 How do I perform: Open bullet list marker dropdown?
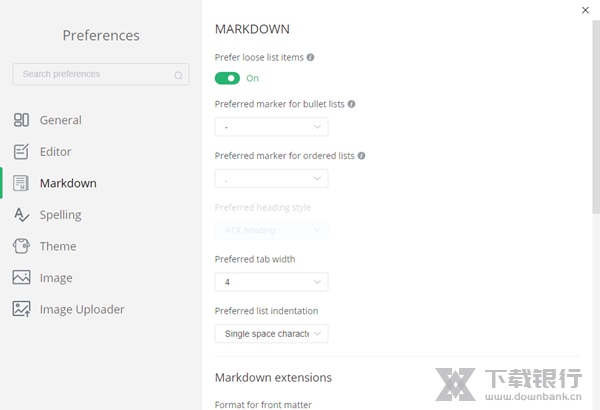pyautogui.click(x=271, y=127)
